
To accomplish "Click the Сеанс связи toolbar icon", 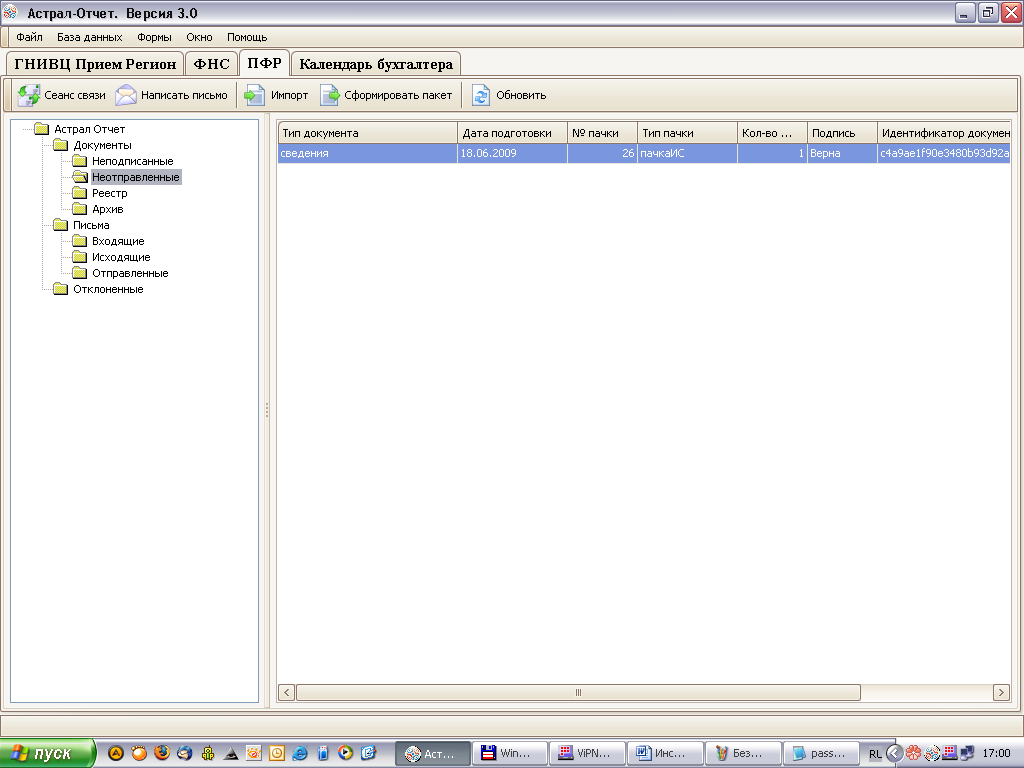I will pos(29,95).
